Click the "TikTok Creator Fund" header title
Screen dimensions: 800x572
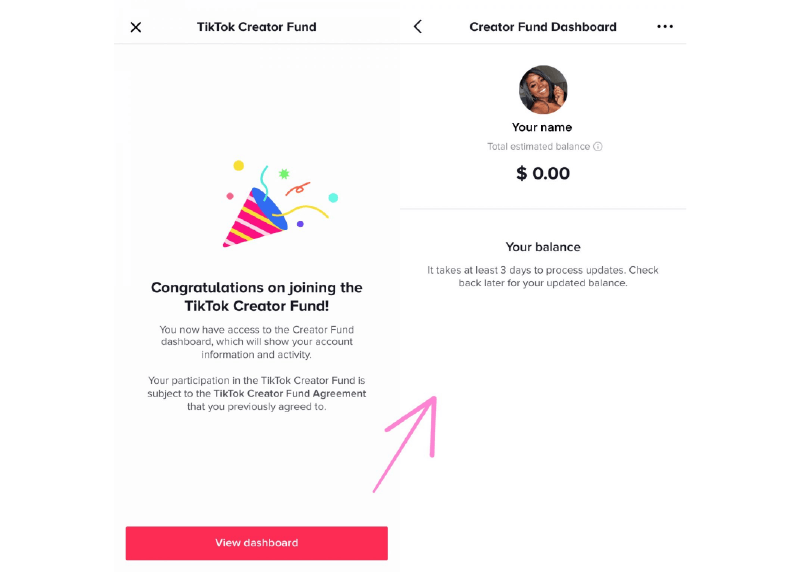(257, 27)
